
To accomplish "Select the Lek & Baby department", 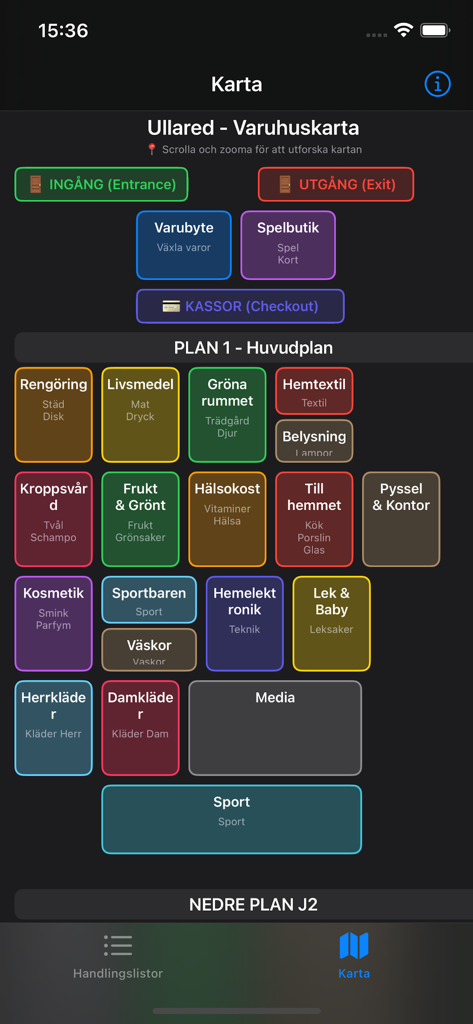I will click(x=332, y=624).
